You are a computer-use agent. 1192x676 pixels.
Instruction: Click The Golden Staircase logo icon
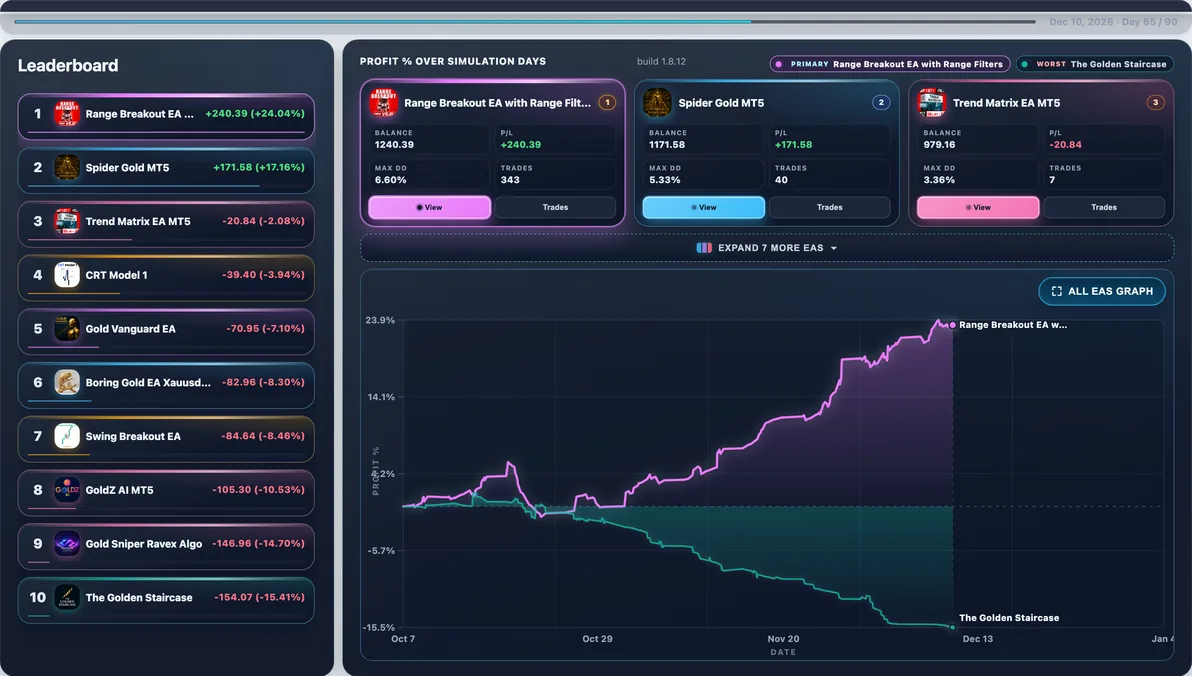click(x=67, y=597)
